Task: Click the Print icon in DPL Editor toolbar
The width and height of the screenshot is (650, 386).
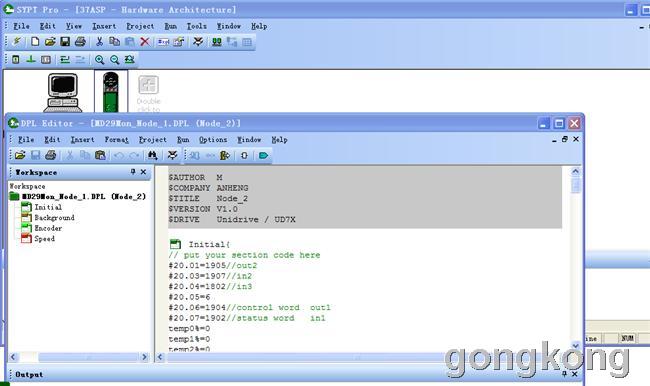Action: point(51,155)
